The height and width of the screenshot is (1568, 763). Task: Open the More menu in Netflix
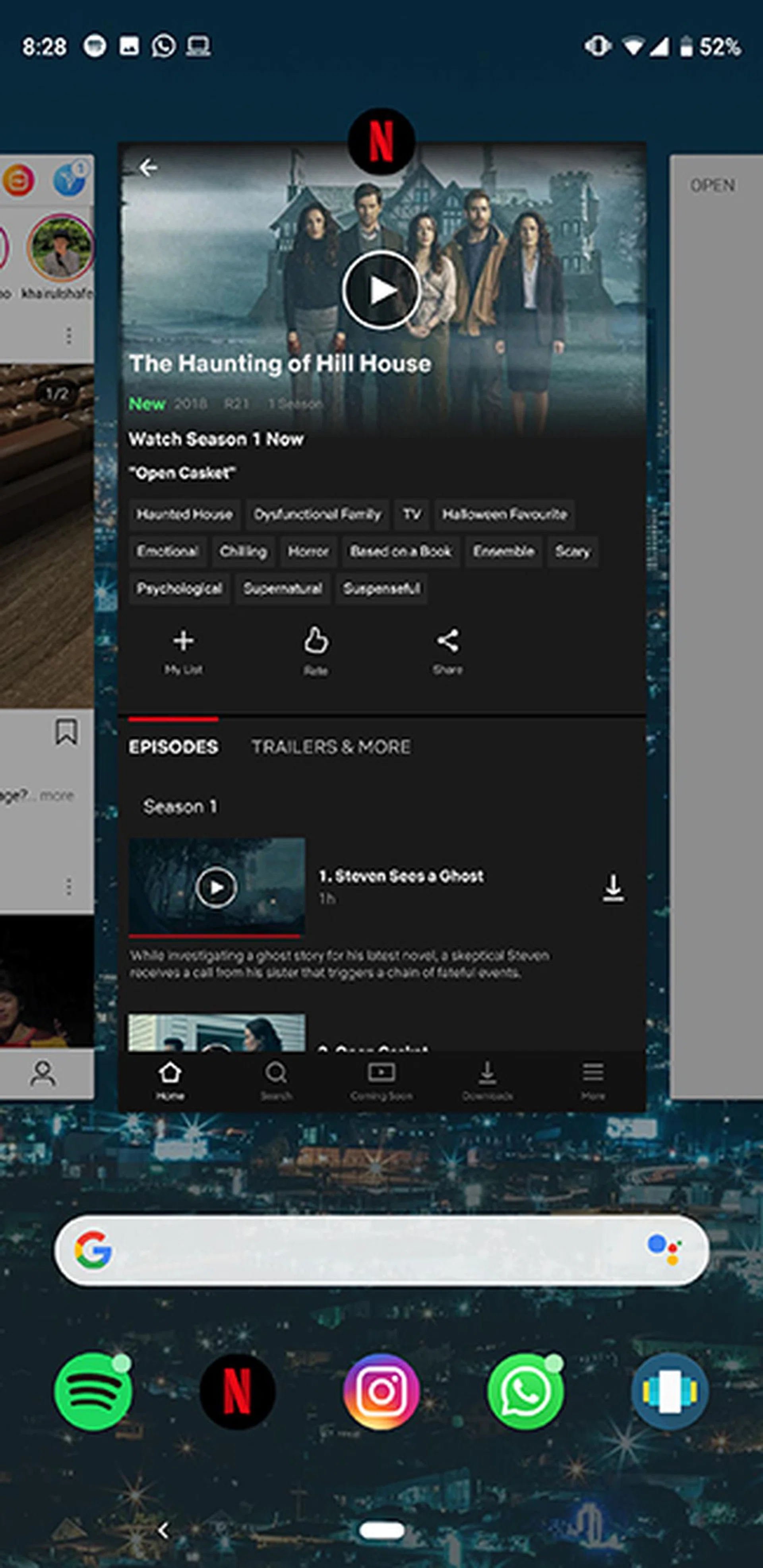point(593,1080)
